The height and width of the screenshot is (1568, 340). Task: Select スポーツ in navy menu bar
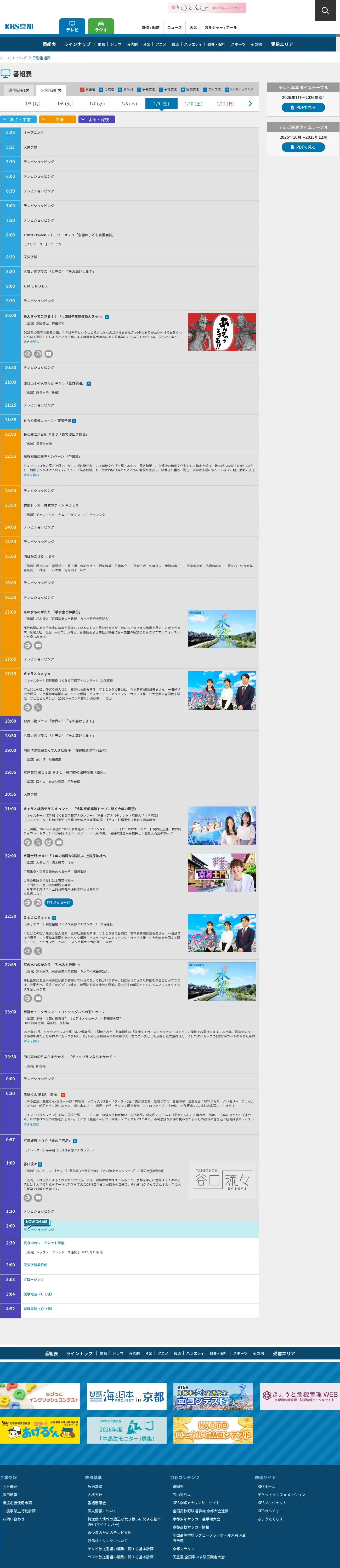(238, 44)
